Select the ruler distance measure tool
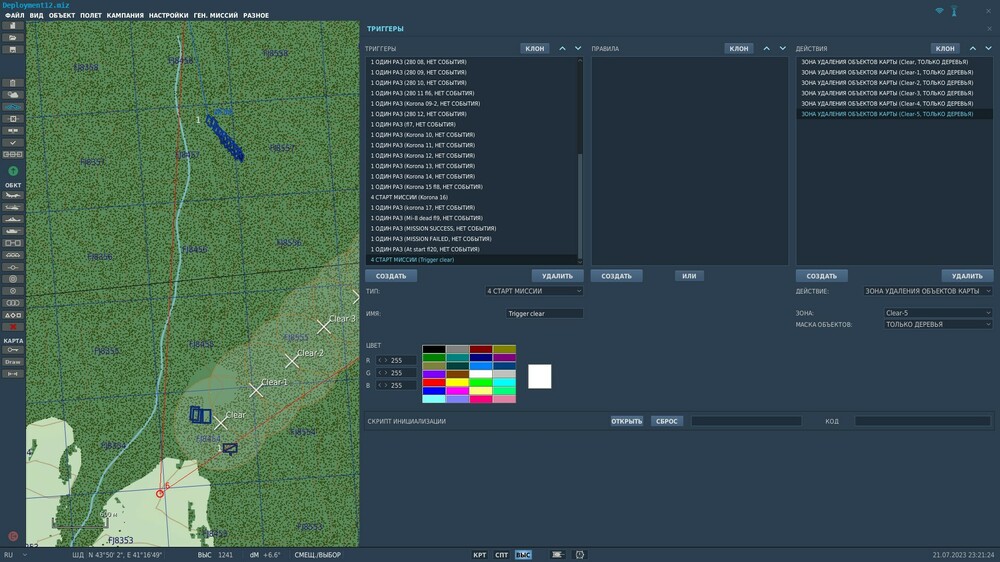This screenshot has height=562, width=1000. (x=13, y=374)
